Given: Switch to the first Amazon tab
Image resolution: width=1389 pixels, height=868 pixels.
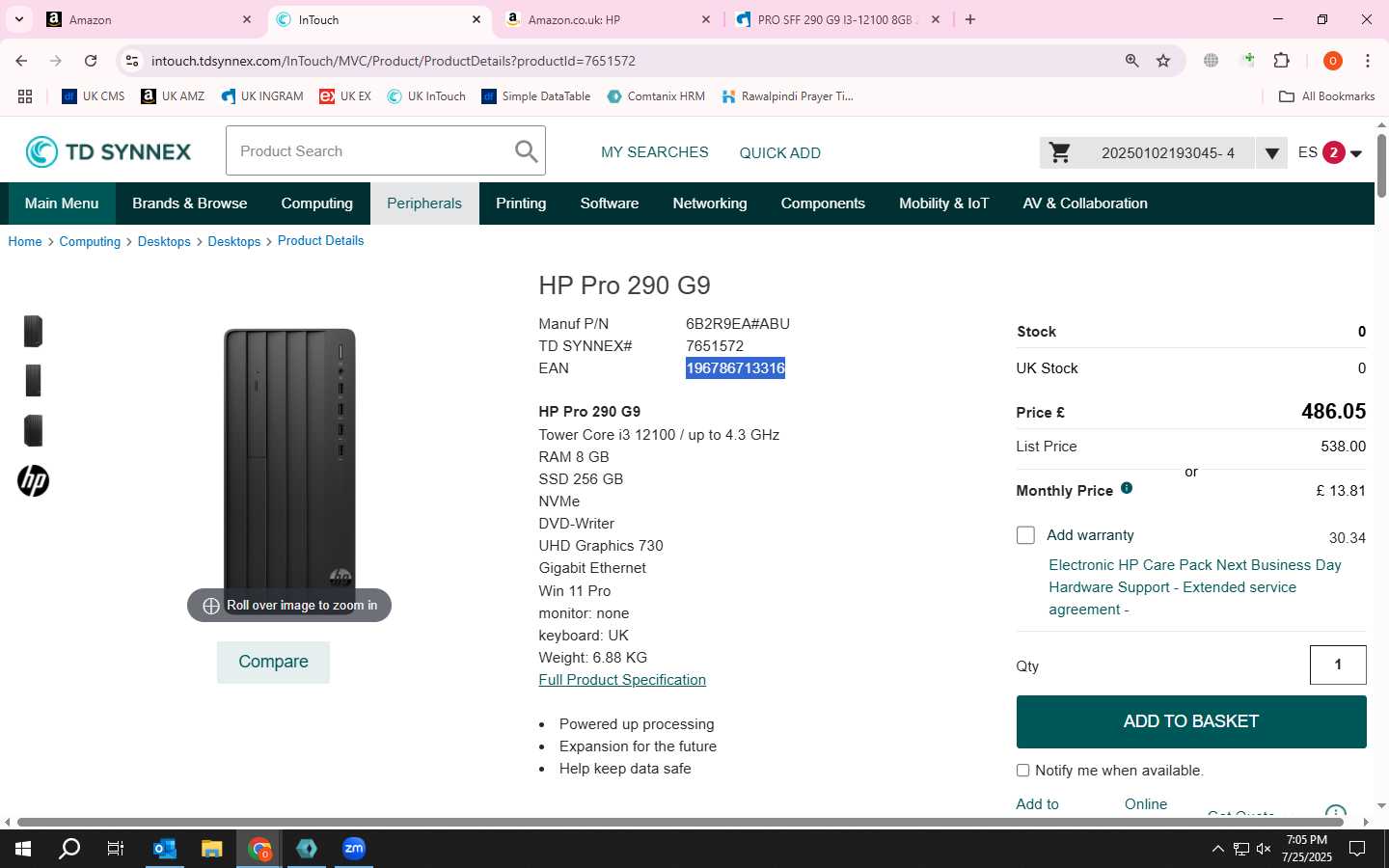Looking at the screenshot, I should [150, 19].
